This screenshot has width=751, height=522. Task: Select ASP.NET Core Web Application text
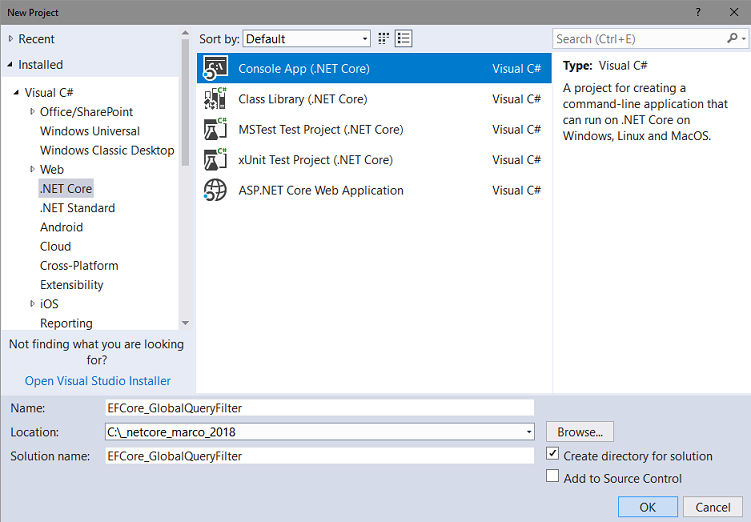(x=321, y=190)
